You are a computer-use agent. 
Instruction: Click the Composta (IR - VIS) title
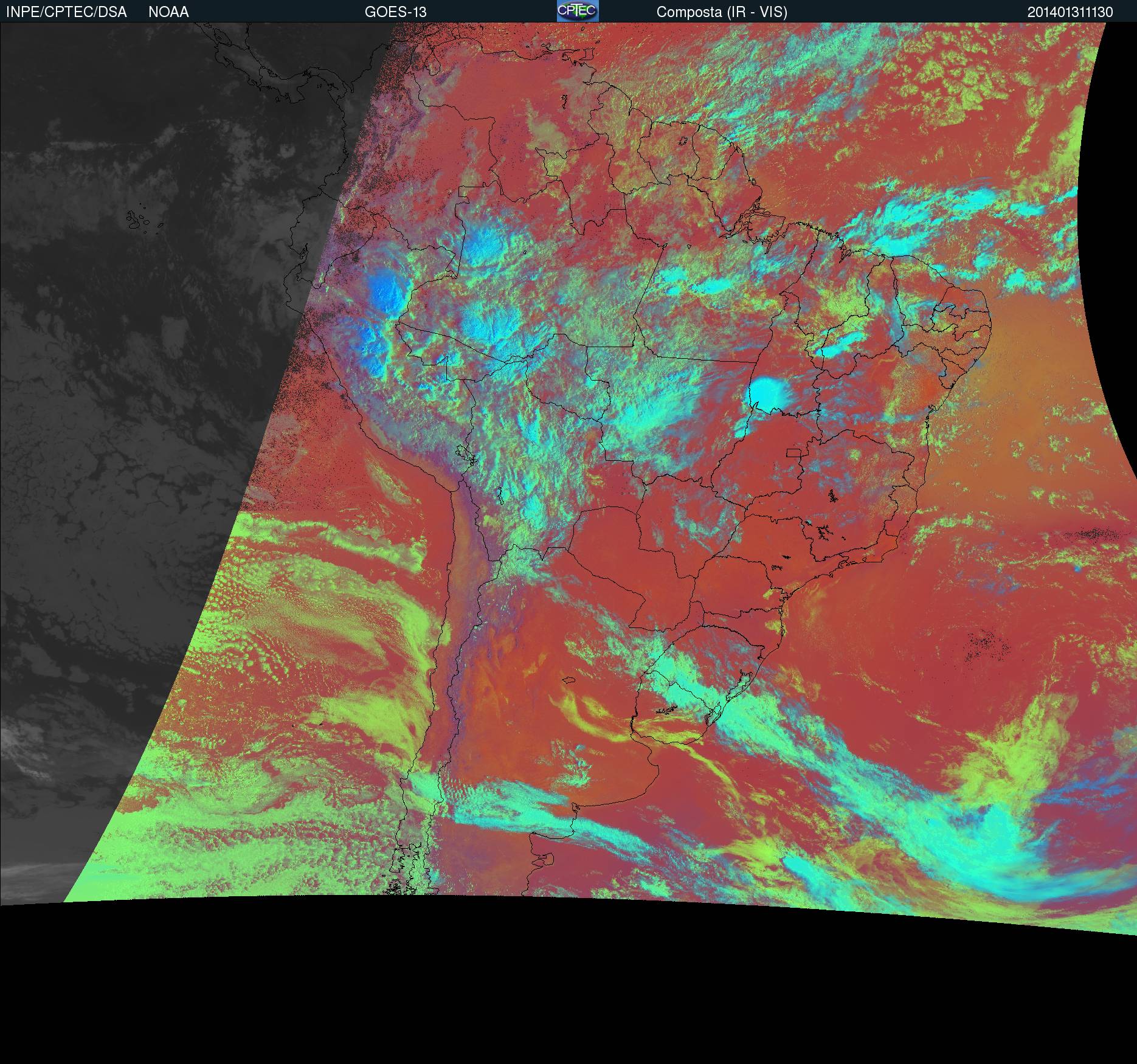click(722, 12)
